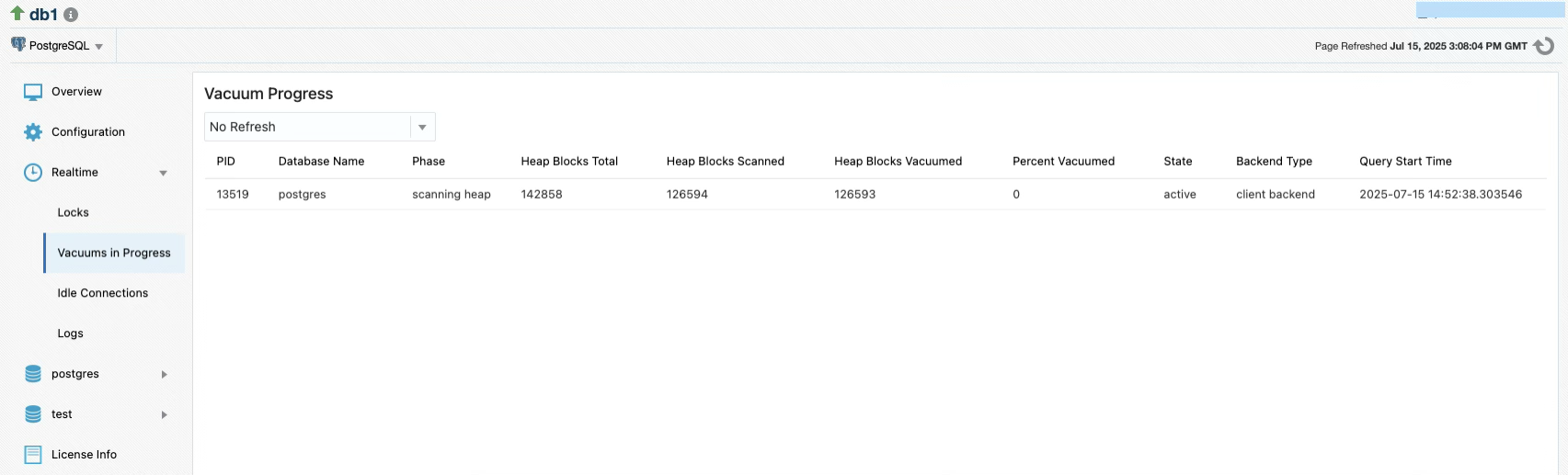Open the Locks page

tap(74, 212)
